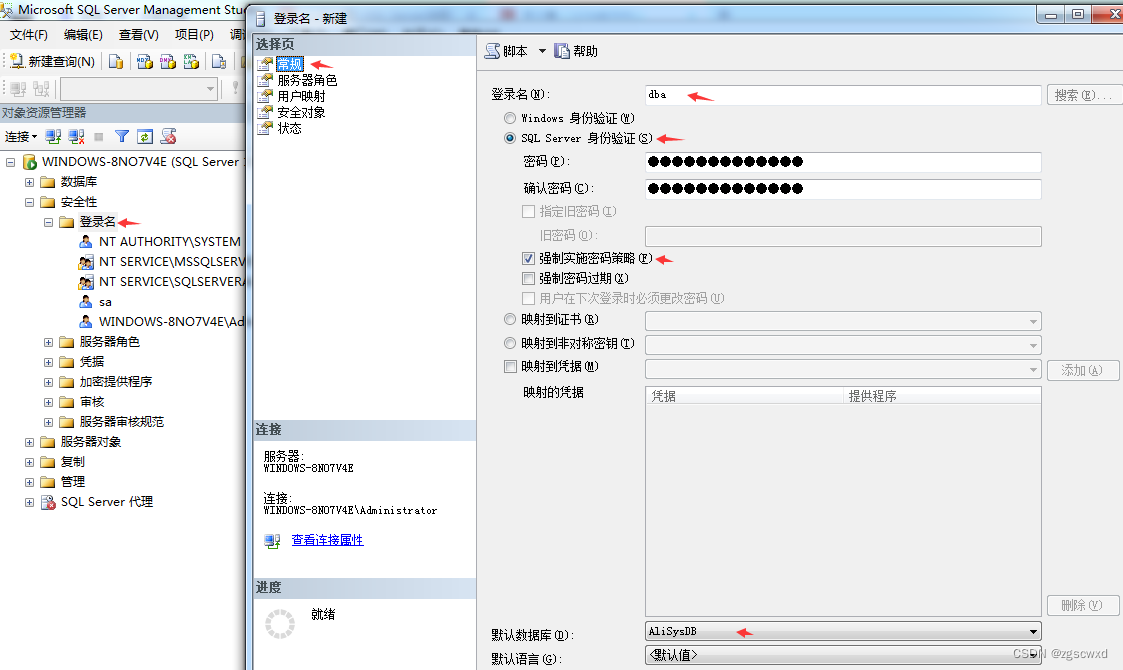The height and width of the screenshot is (670, 1123).
Task: Expand the 服务器审核规范 folder
Action: (48, 423)
